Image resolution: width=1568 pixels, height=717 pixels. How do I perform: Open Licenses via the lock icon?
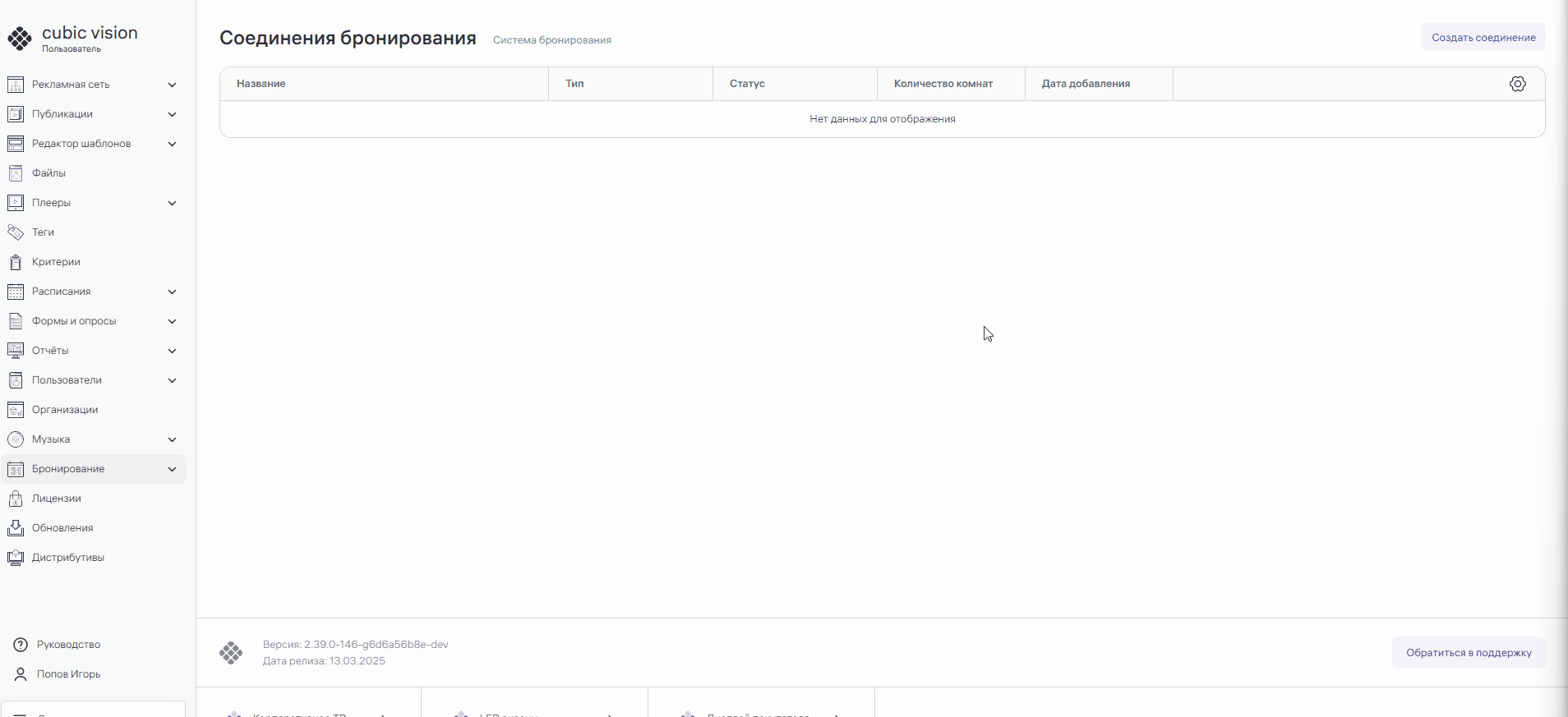16,499
